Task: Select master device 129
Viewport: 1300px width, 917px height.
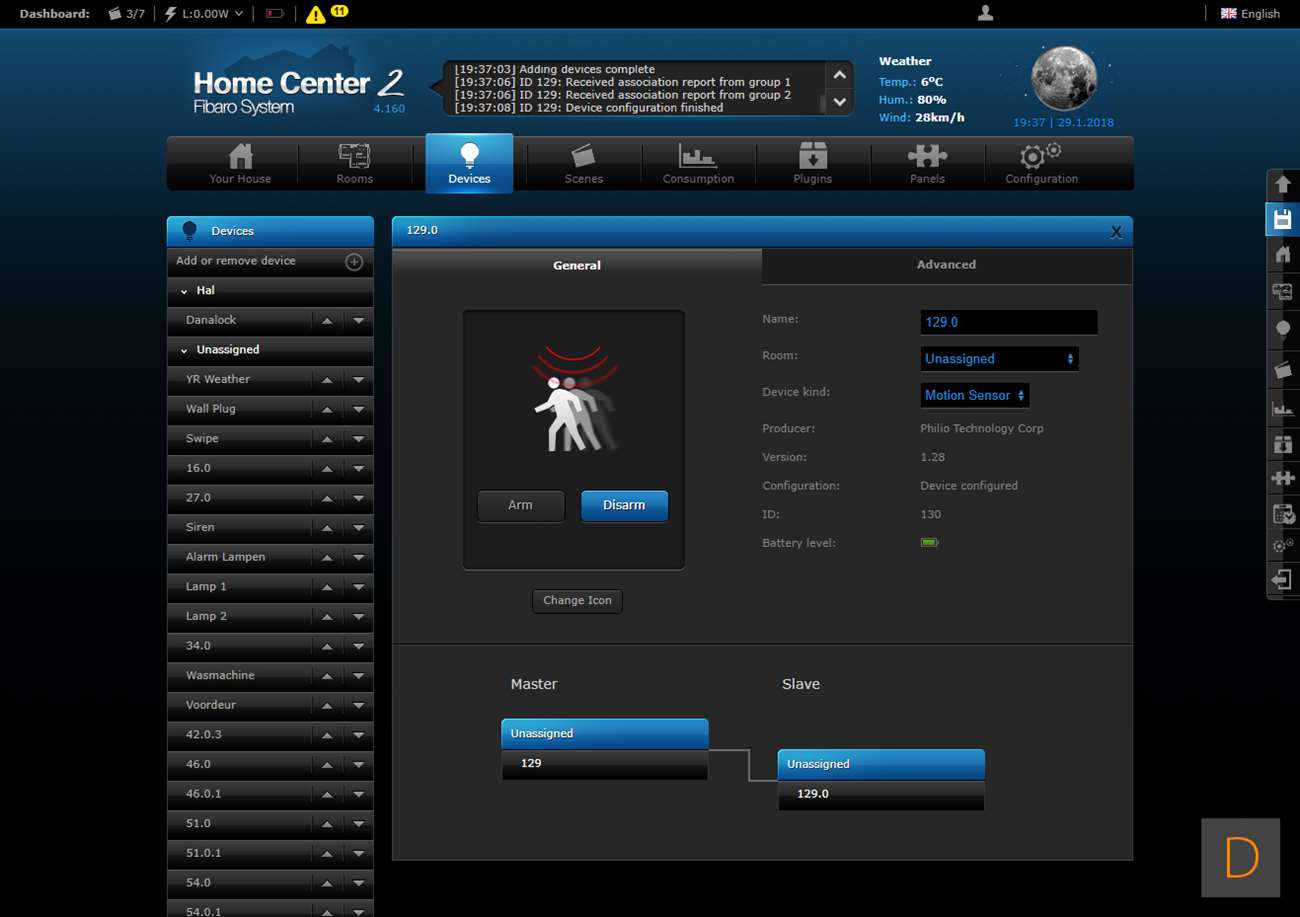Action: [x=605, y=764]
